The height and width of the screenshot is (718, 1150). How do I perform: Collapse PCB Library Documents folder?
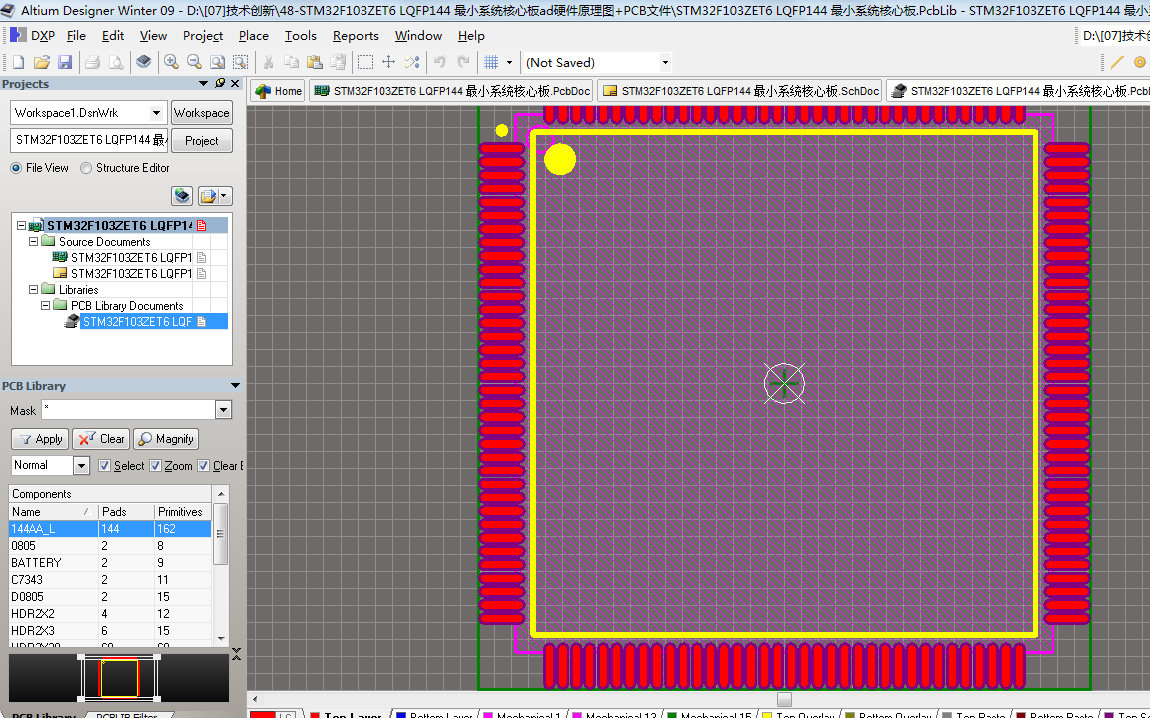pos(45,306)
